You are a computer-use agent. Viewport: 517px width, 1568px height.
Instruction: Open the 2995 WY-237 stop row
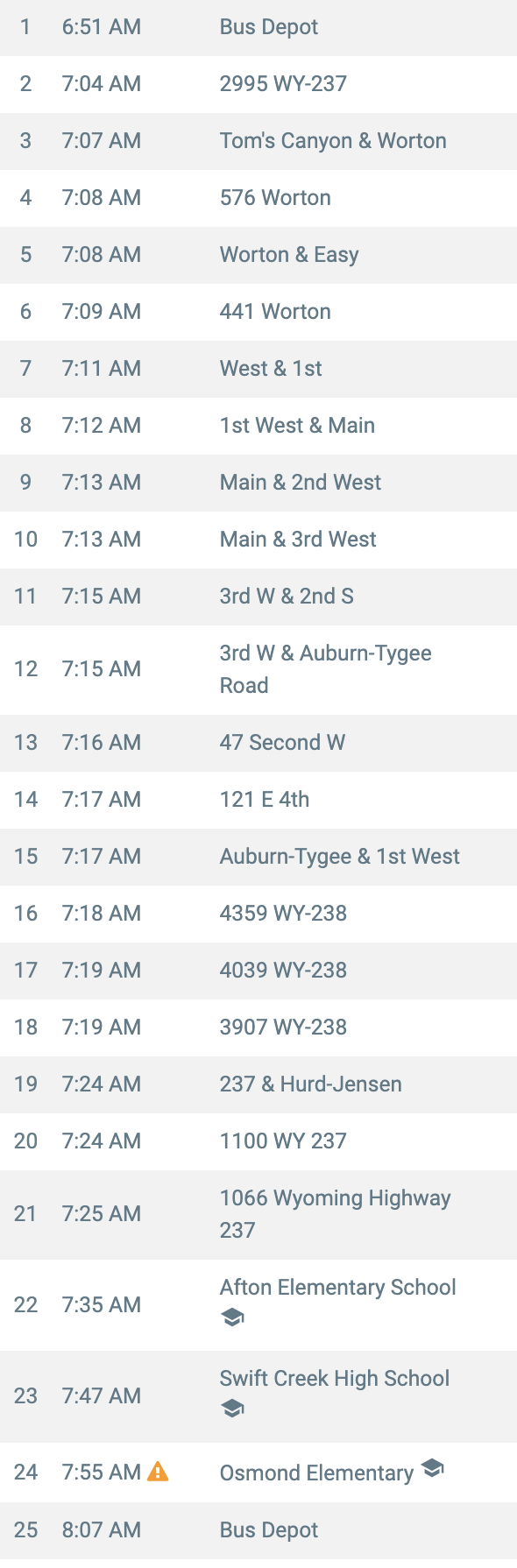[258, 84]
